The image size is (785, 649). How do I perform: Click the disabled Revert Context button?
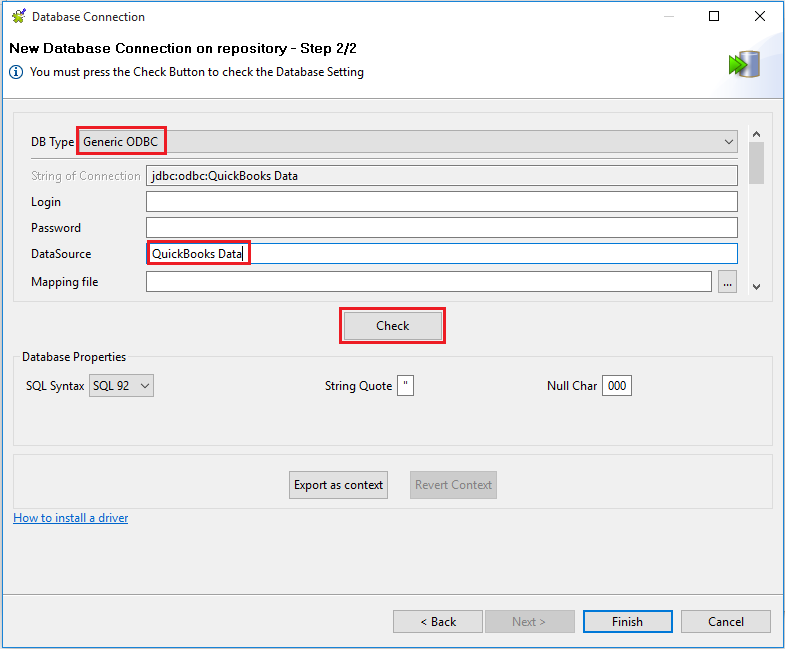tap(453, 485)
